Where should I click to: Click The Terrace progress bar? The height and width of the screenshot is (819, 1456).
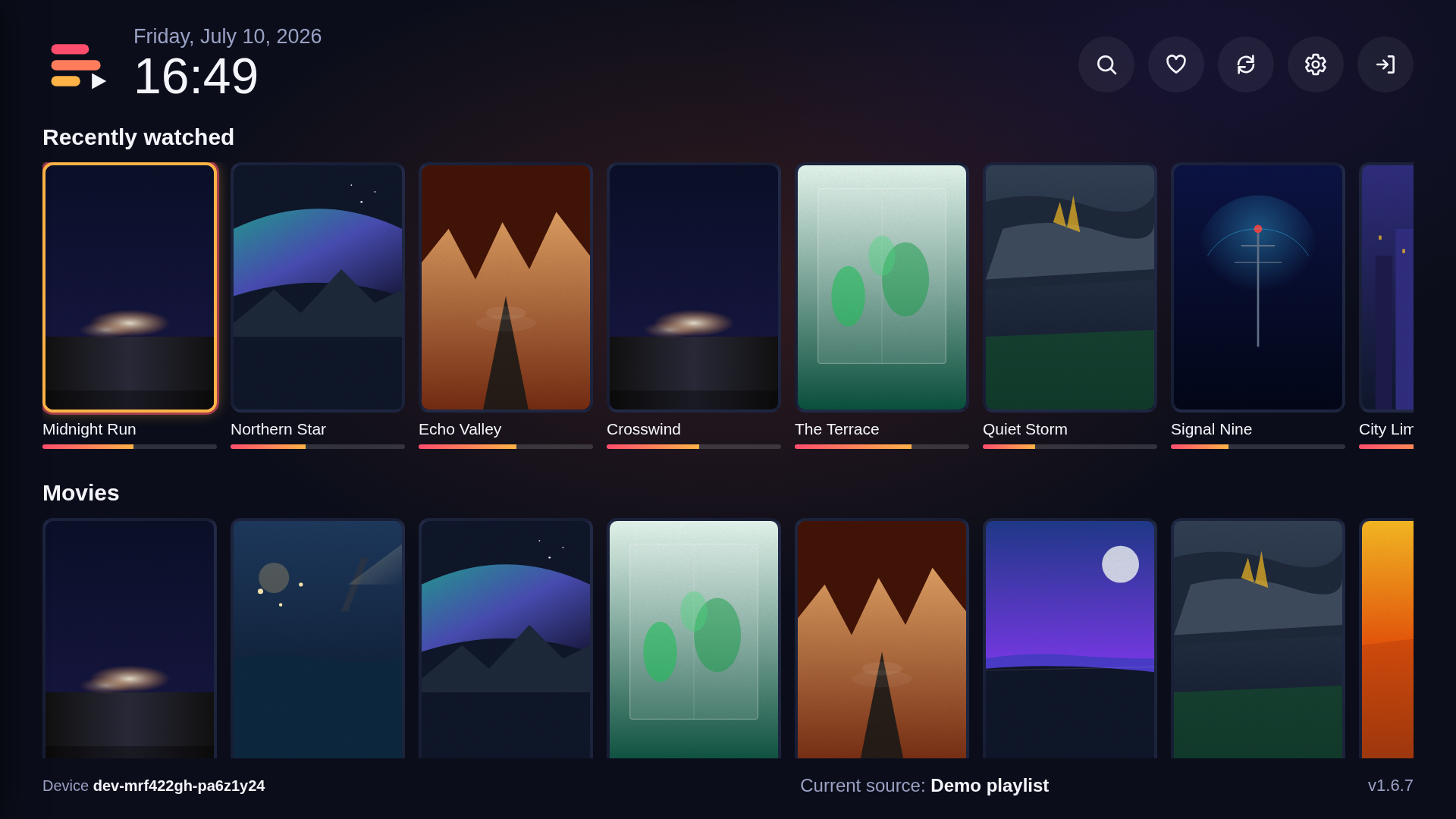tap(882, 447)
